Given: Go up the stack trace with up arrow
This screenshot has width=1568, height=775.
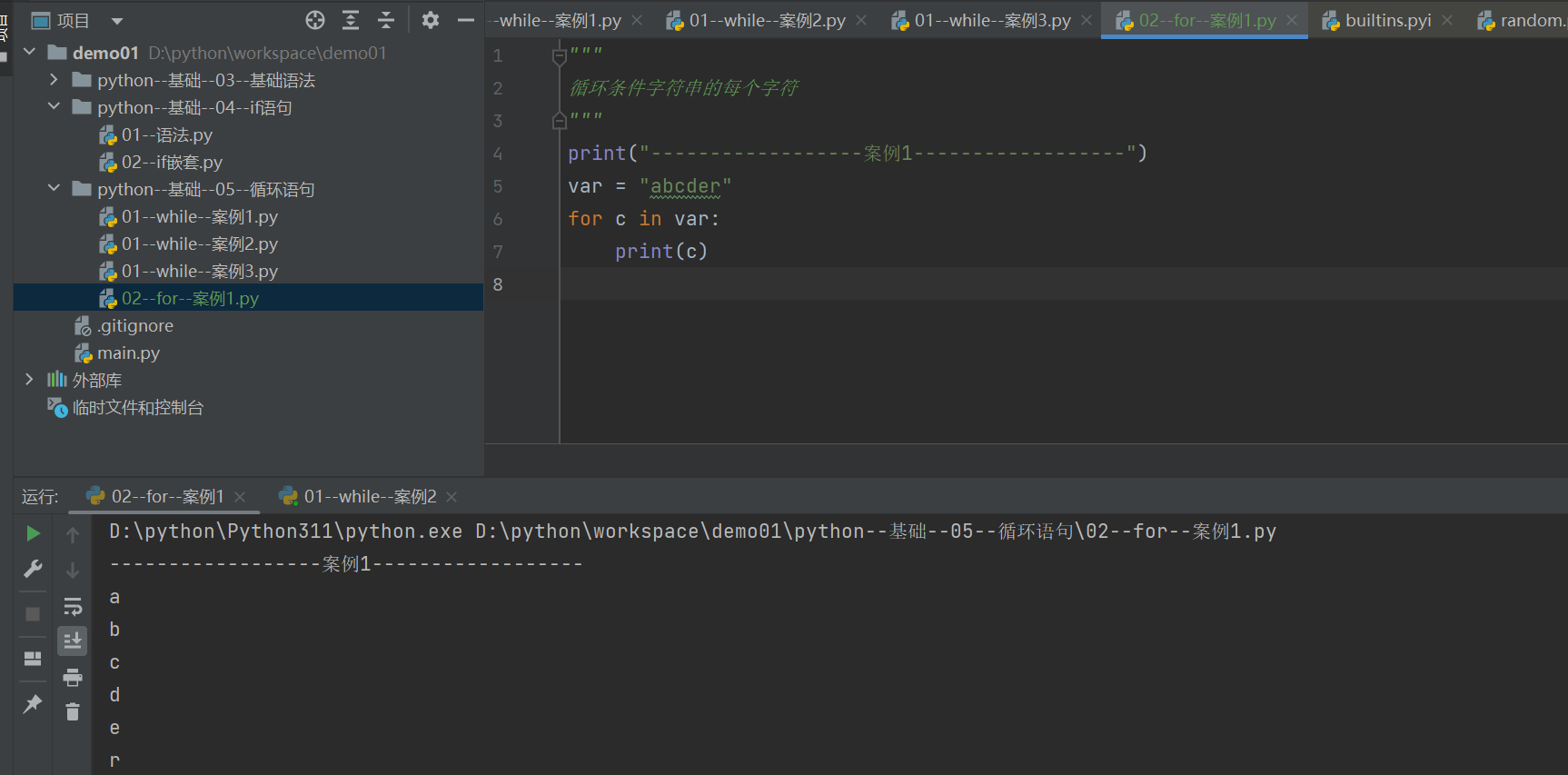Looking at the screenshot, I should [x=73, y=535].
